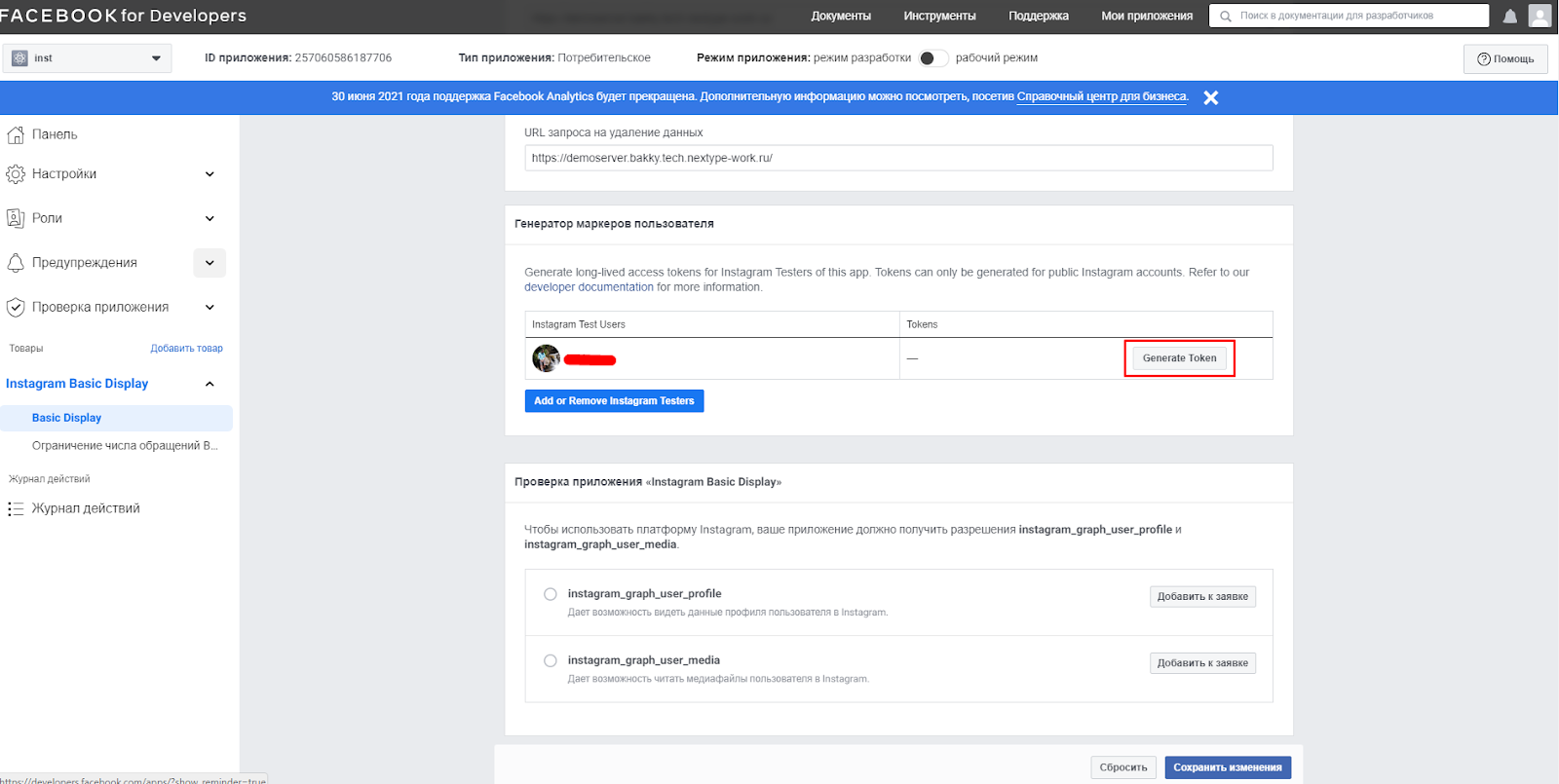Select the instagram_graph_user_profile radio button
This screenshot has width=1559, height=784.
[x=551, y=594]
